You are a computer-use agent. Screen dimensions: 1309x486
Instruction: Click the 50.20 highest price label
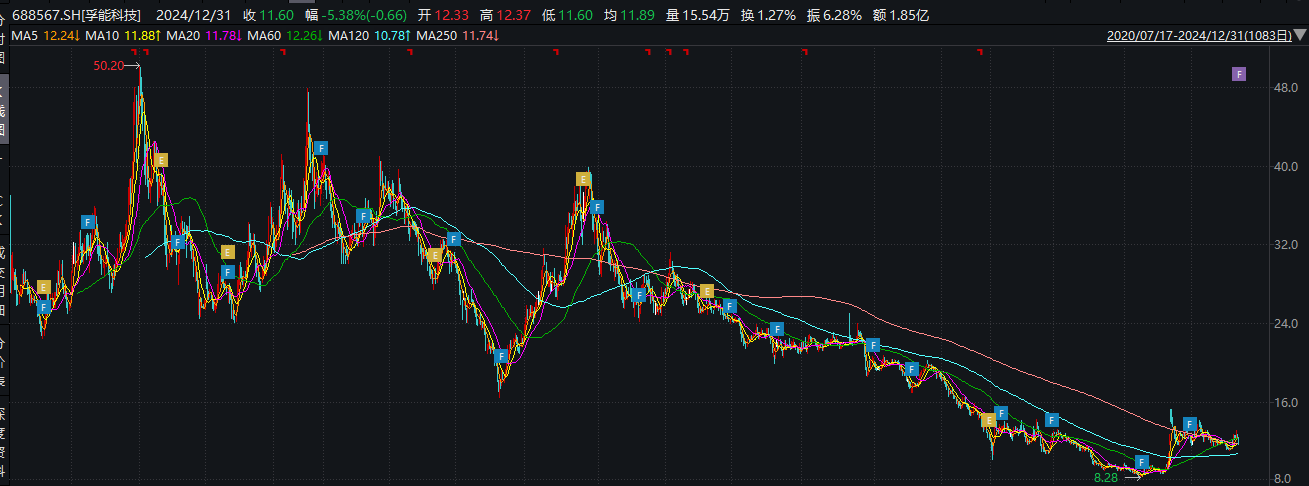tap(107, 65)
